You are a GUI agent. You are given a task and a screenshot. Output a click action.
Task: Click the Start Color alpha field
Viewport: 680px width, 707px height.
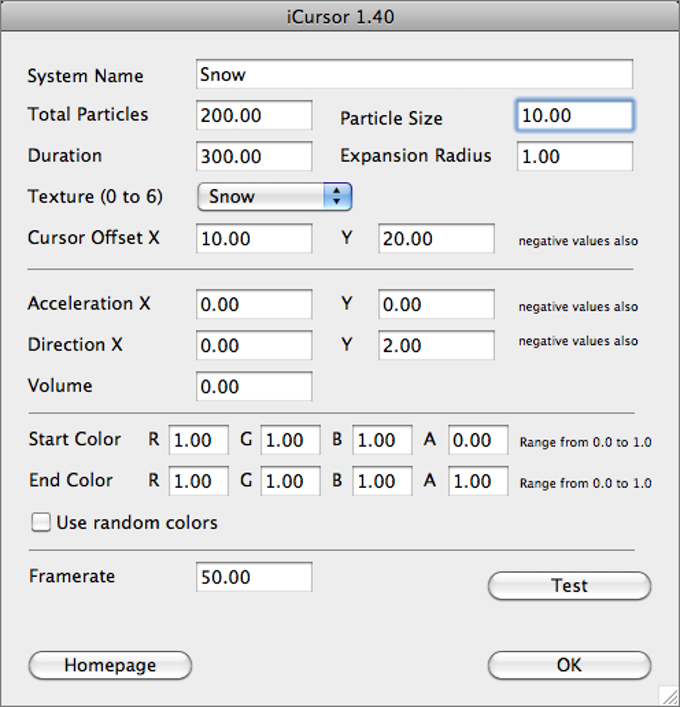[x=478, y=440]
